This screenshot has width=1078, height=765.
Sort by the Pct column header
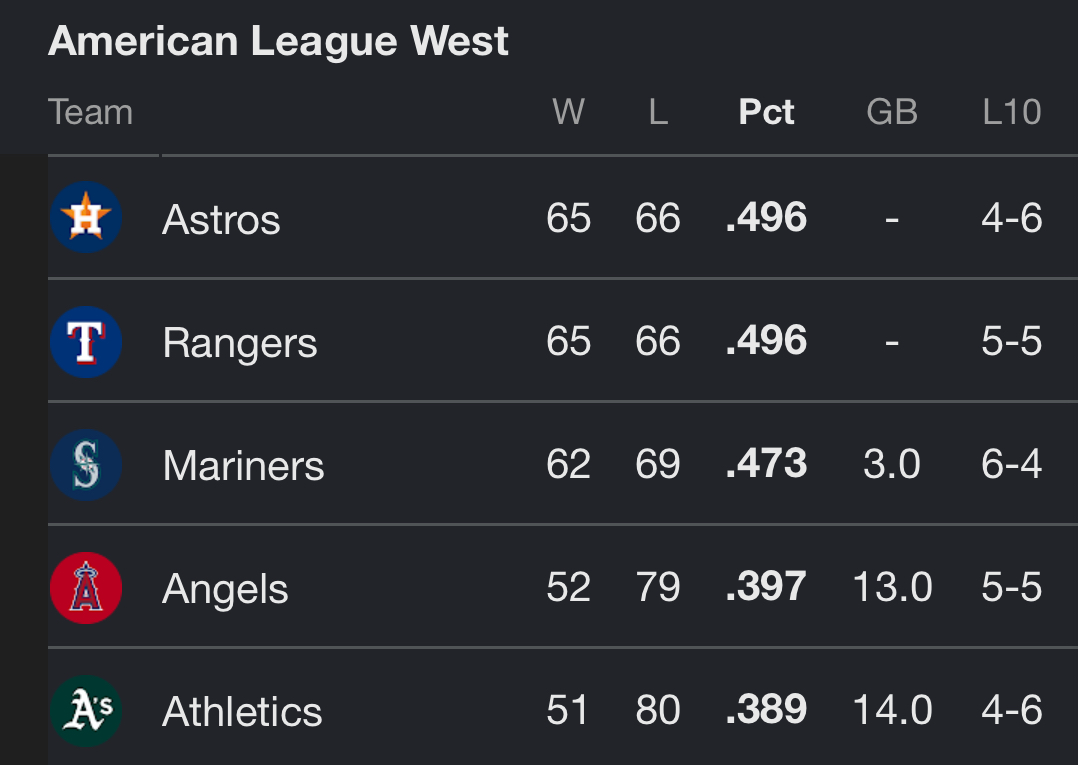tap(766, 111)
